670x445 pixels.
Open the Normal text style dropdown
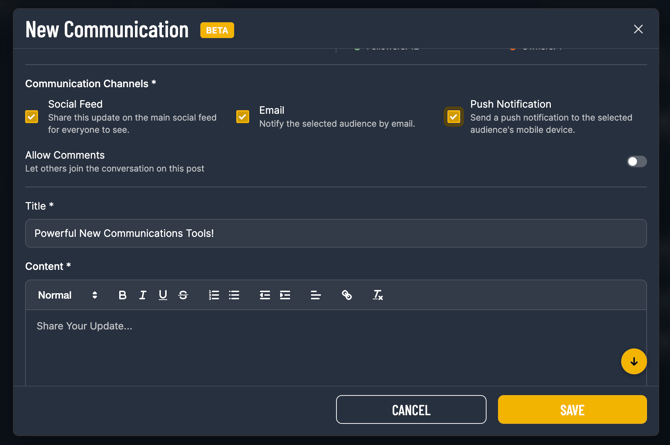point(67,295)
